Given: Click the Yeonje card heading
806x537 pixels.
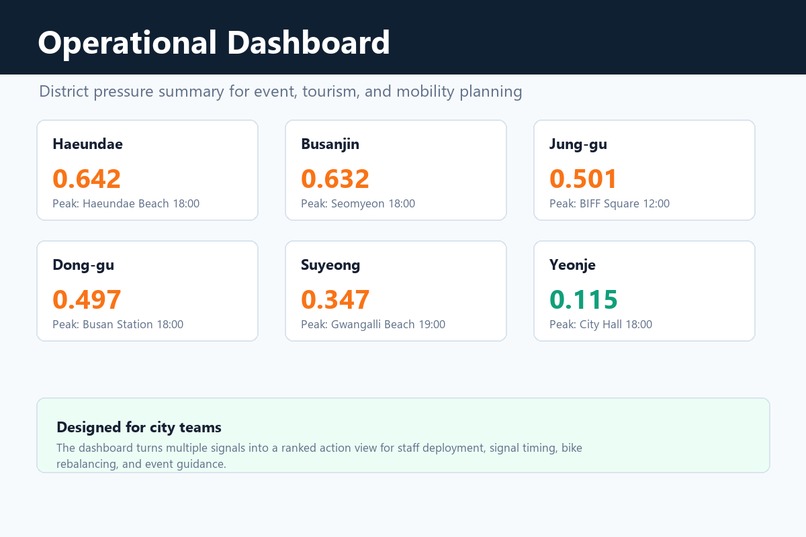Looking at the screenshot, I should click(573, 265).
